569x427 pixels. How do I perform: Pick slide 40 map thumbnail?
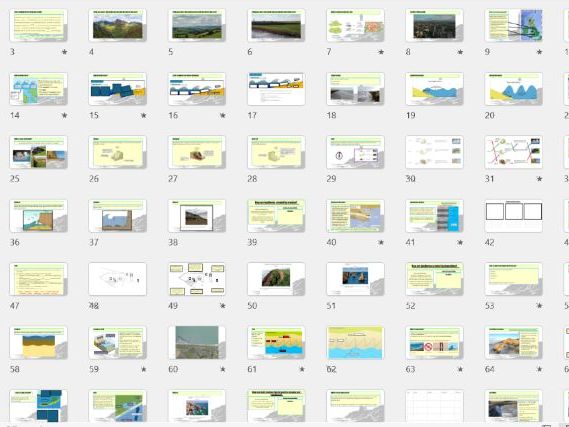click(x=355, y=216)
